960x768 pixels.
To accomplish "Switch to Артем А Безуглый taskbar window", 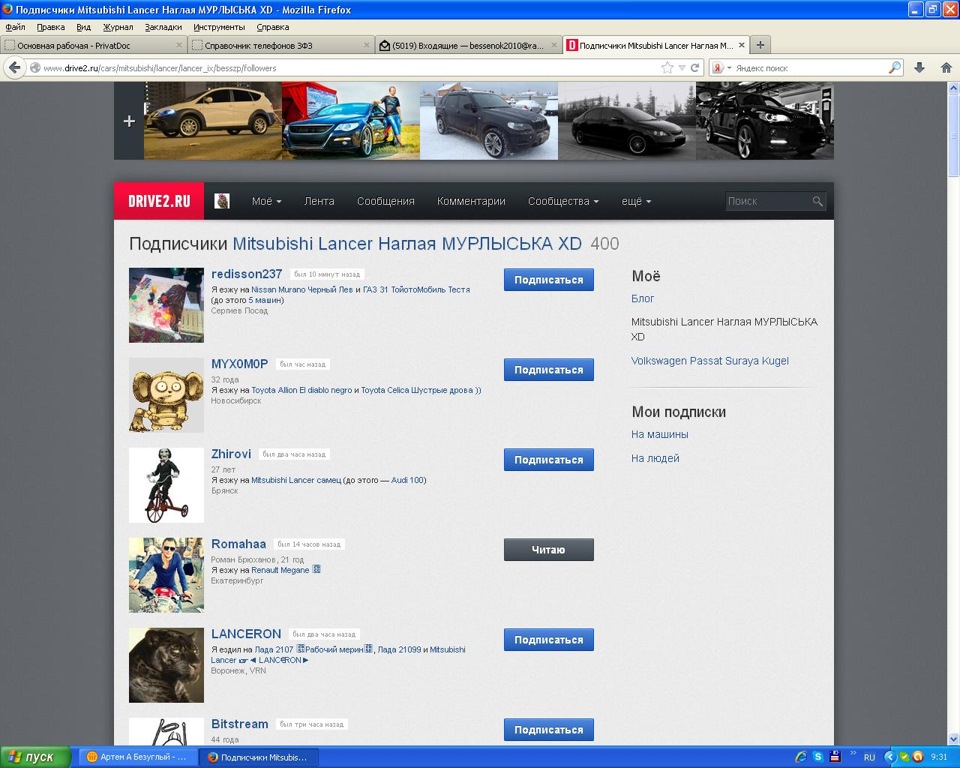I will [x=137, y=757].
